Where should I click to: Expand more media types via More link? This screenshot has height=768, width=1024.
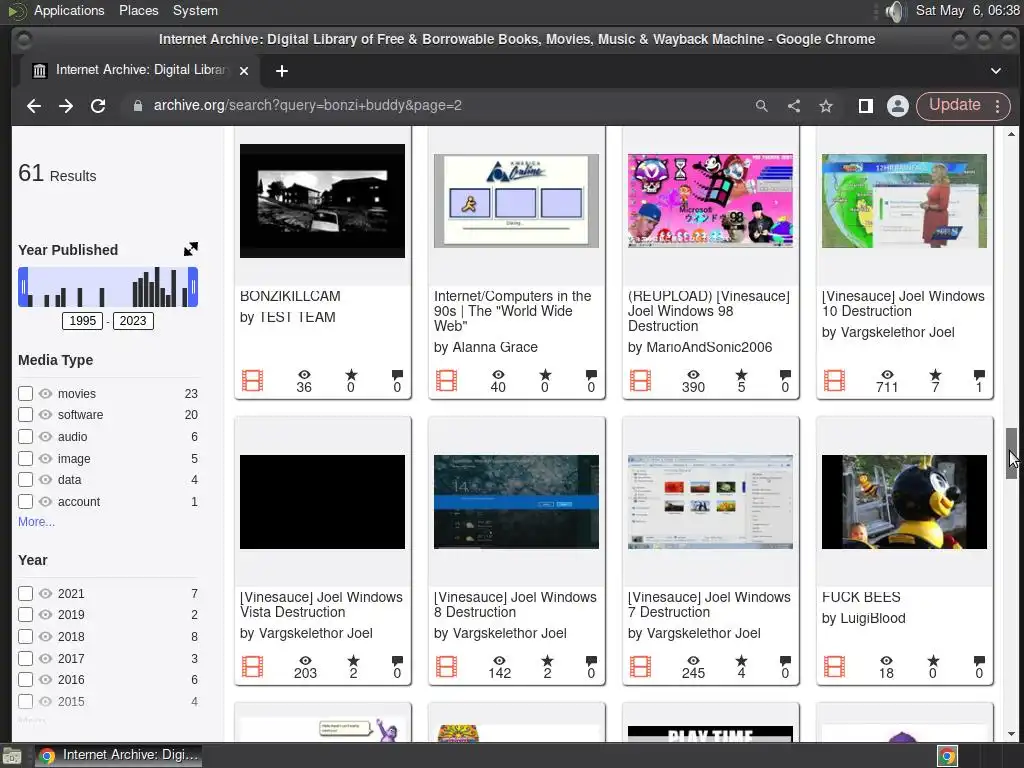37,522
